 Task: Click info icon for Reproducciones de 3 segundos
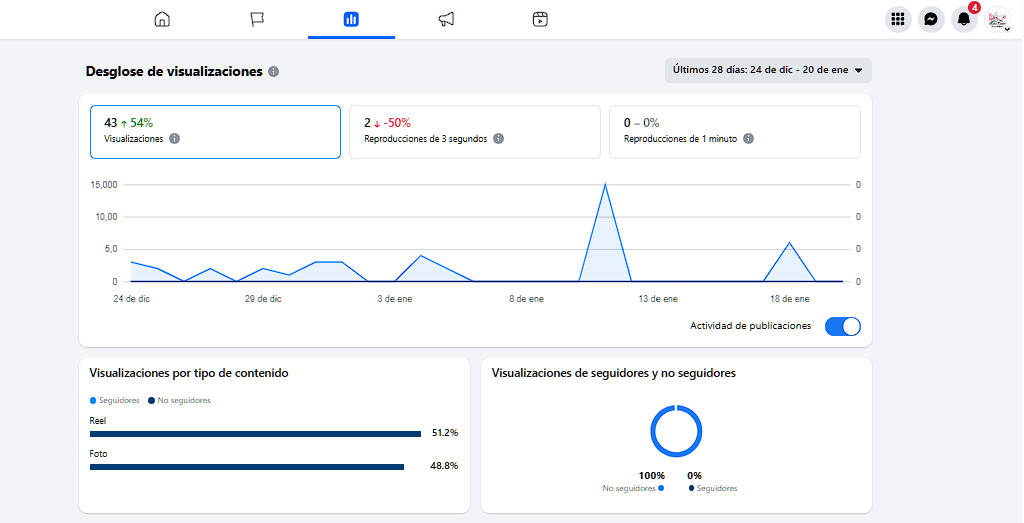coord(499,139)
